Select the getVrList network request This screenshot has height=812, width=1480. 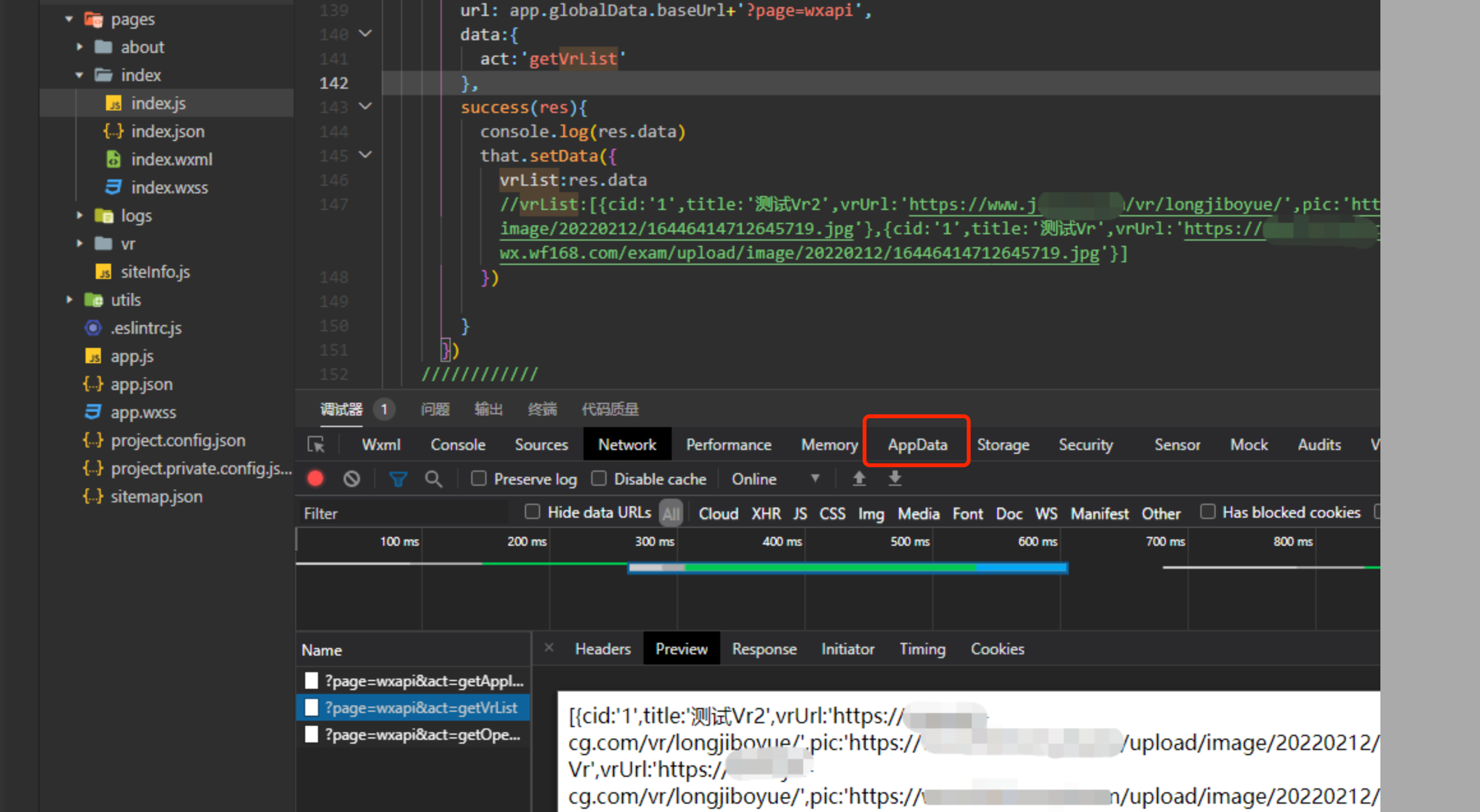(x=420, y=707)
